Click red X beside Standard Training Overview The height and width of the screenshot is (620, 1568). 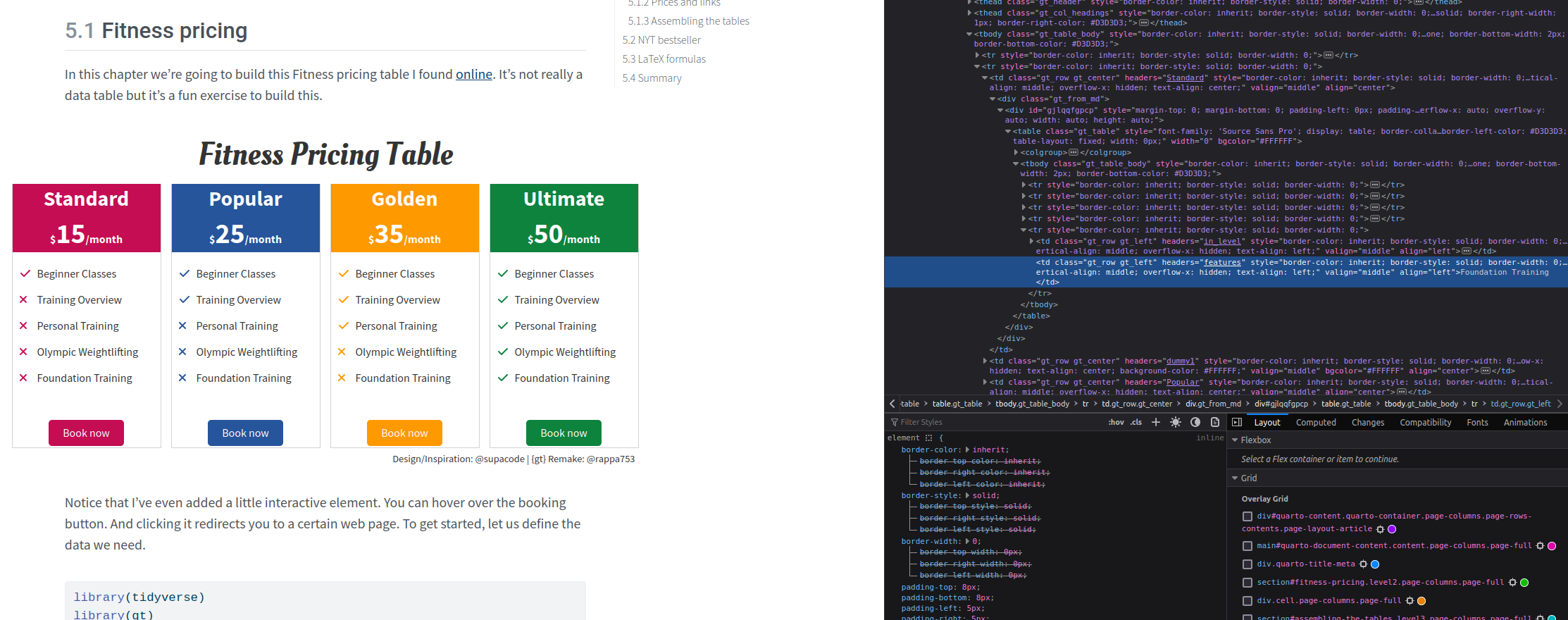23,299
